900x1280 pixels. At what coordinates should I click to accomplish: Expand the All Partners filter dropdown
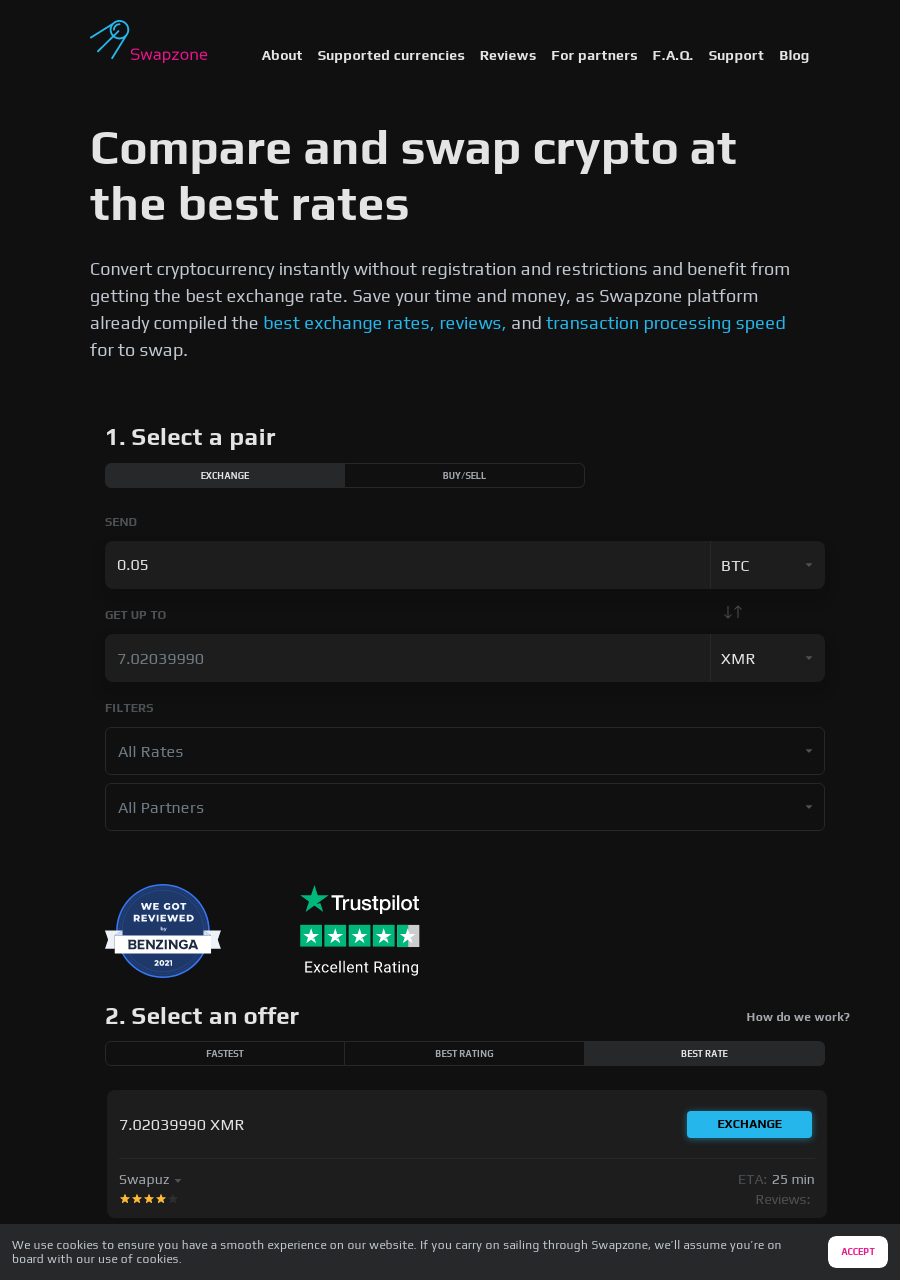(465, 807)
